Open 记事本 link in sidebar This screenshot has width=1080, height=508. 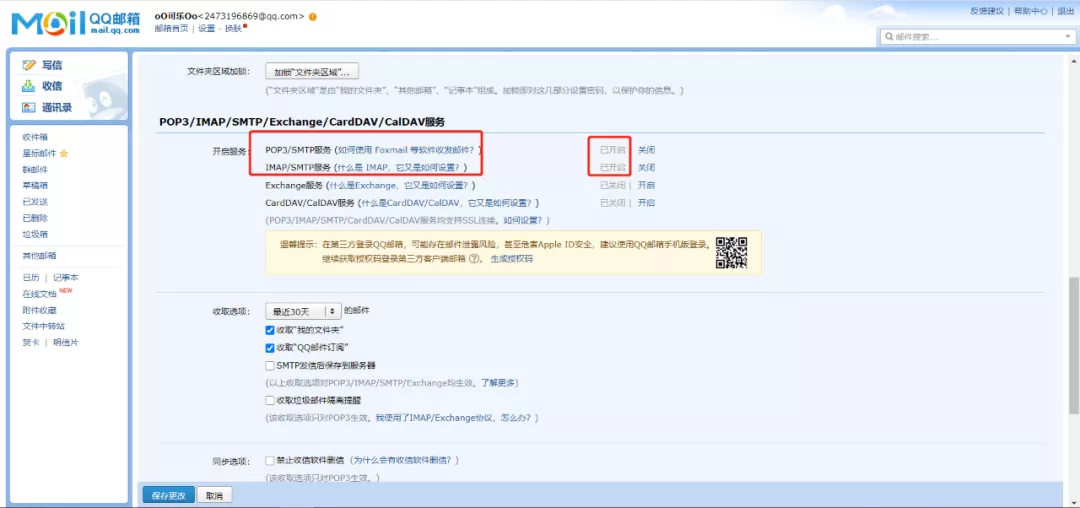pos(66,277)
